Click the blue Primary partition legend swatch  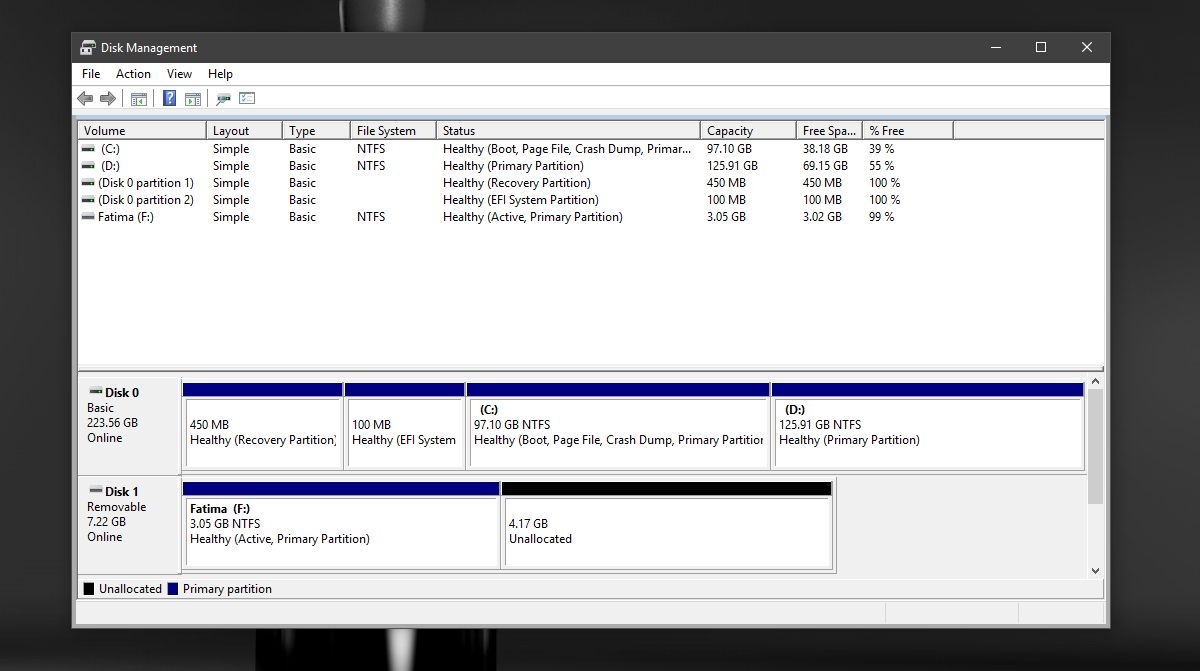174,589
